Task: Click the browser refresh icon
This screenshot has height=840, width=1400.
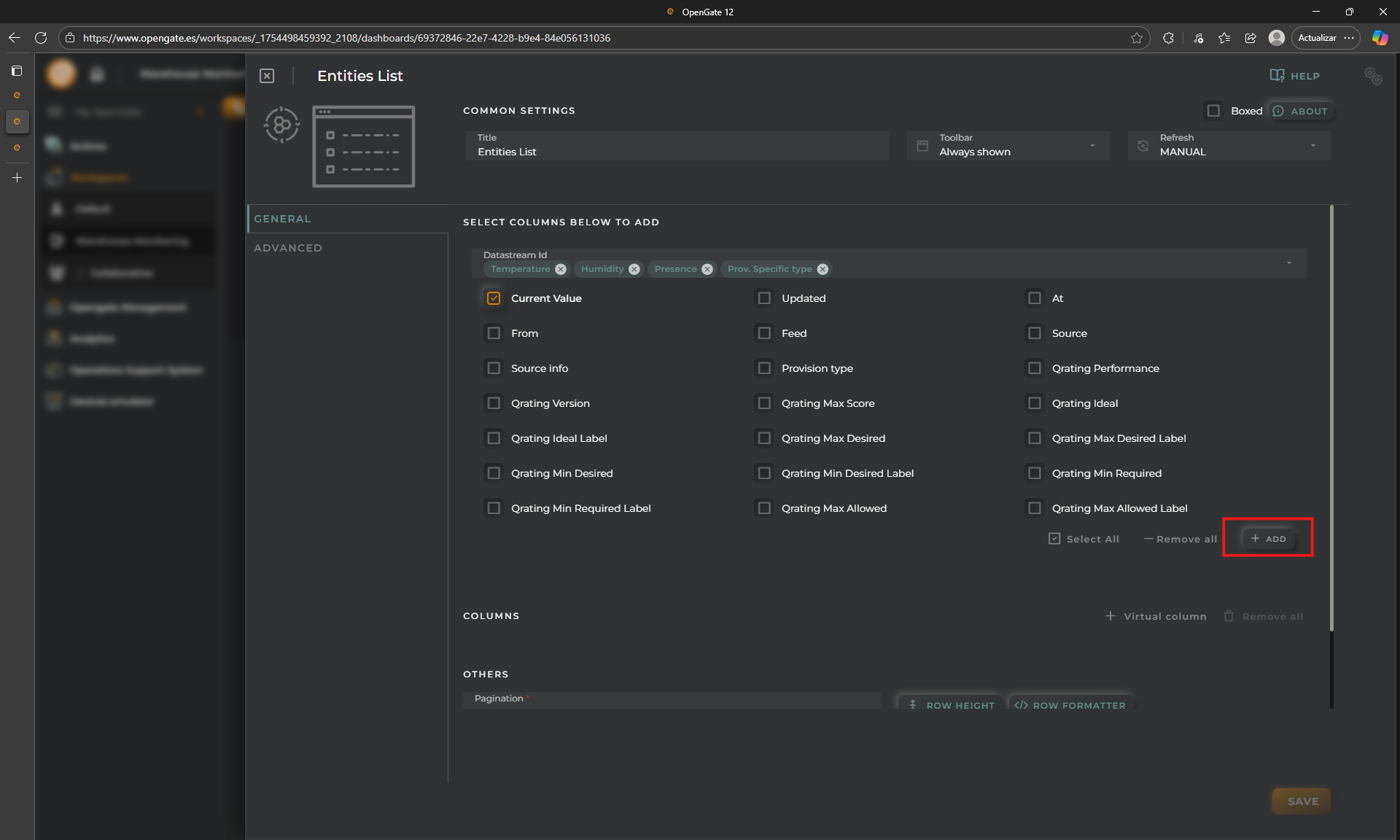Action: 41,38
